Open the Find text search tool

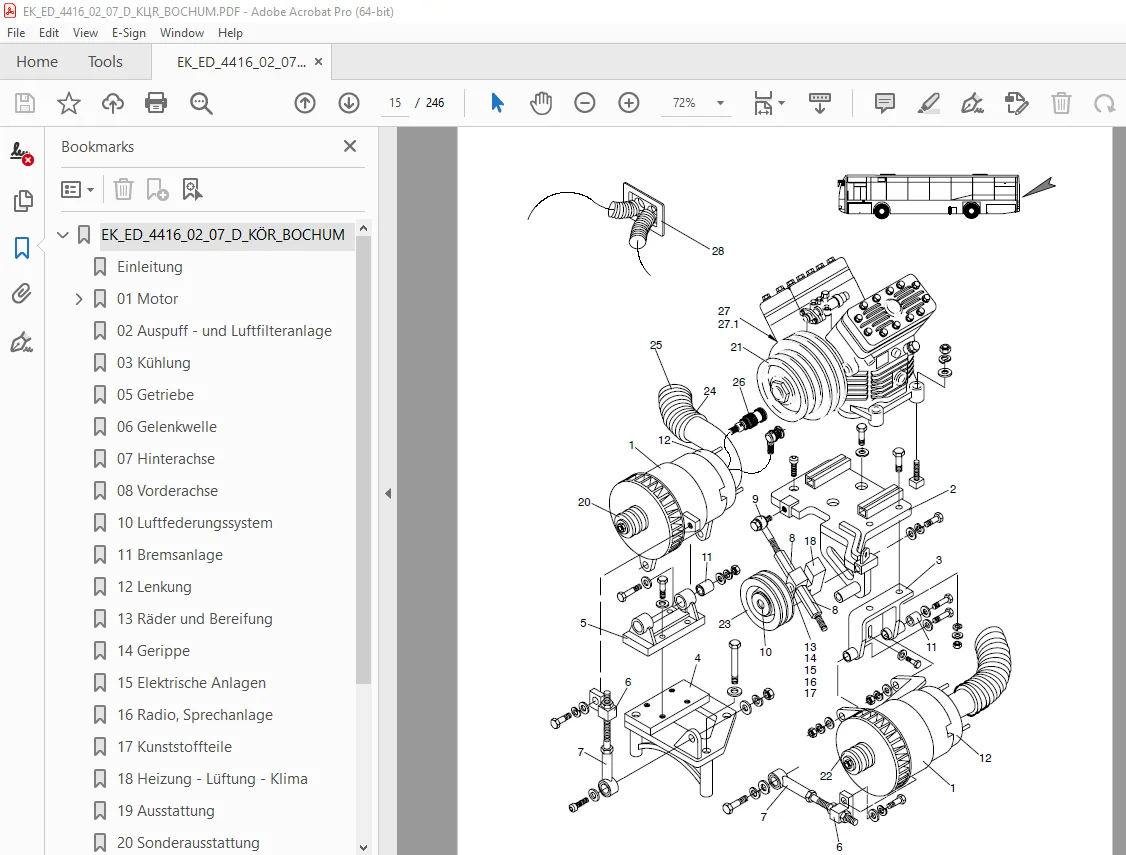[x=201, y=103]
